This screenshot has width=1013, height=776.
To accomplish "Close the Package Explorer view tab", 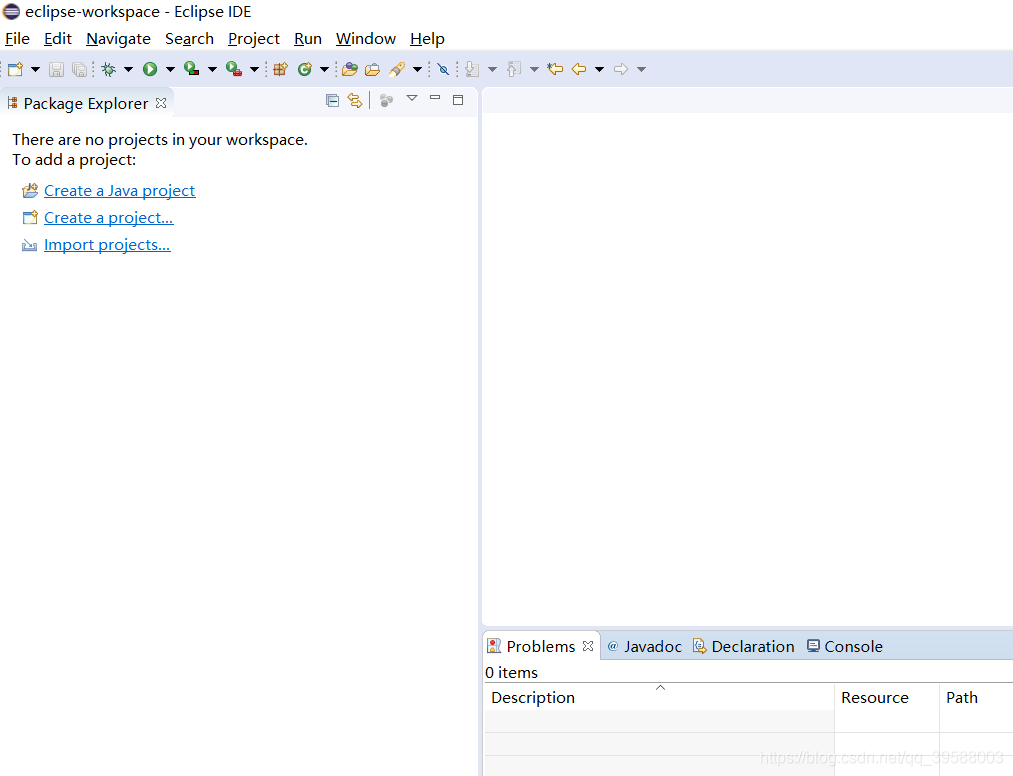I will pos(161,103).
